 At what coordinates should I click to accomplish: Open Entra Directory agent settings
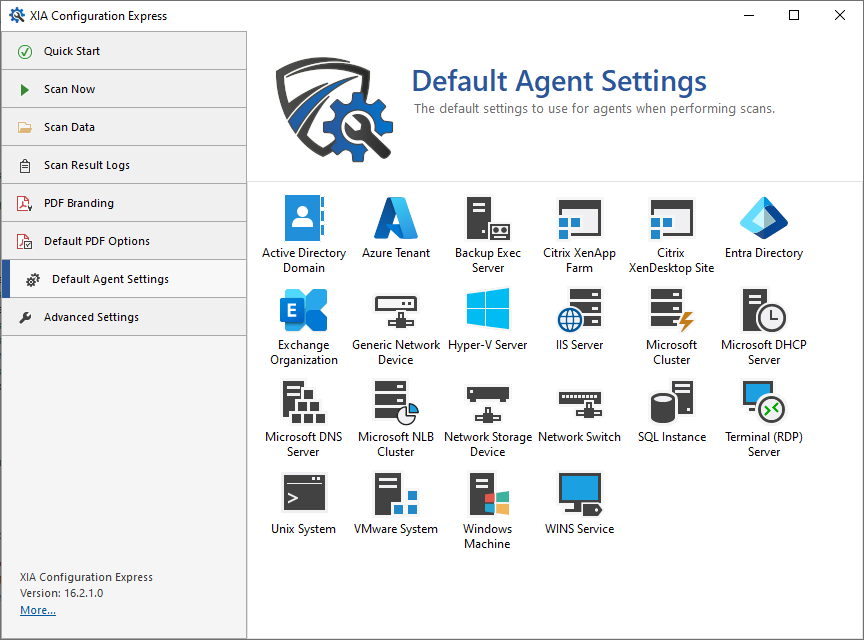pos(764,227)
